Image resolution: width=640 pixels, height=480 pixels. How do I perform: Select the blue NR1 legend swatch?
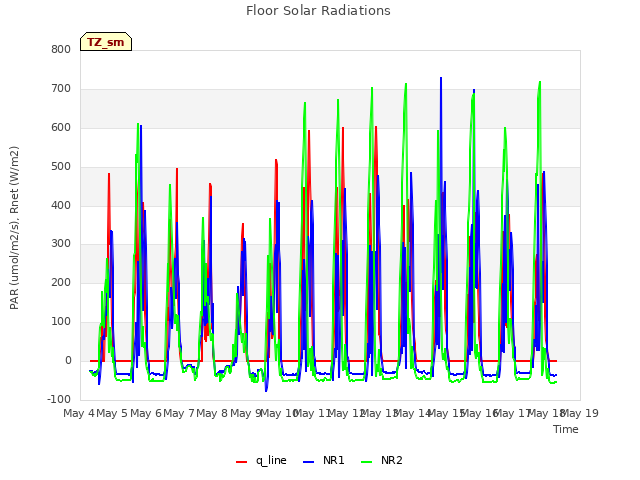pyautogui.click(x=309, y=462)
